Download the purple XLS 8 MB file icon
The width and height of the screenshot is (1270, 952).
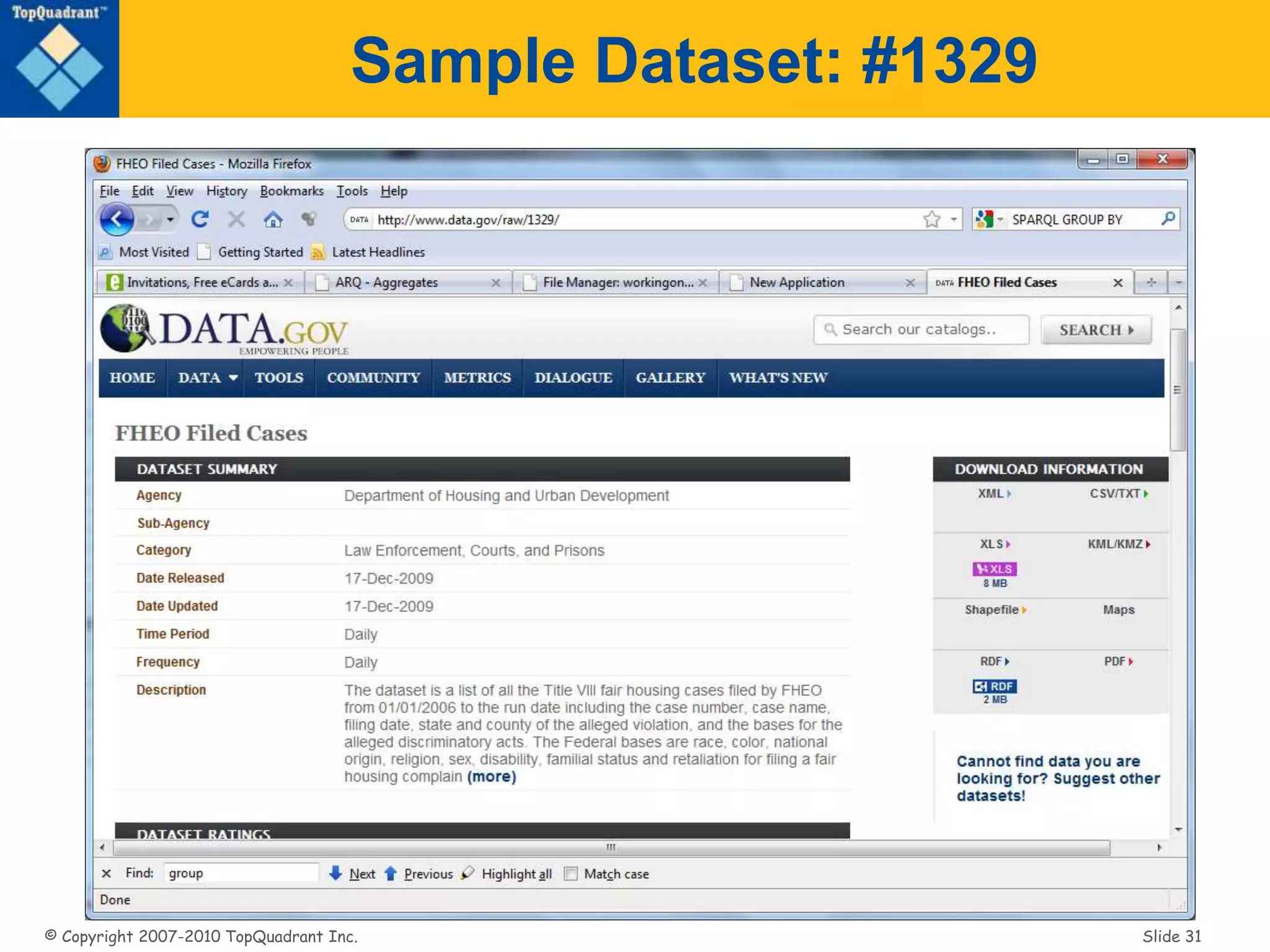[x=995, y=569]
